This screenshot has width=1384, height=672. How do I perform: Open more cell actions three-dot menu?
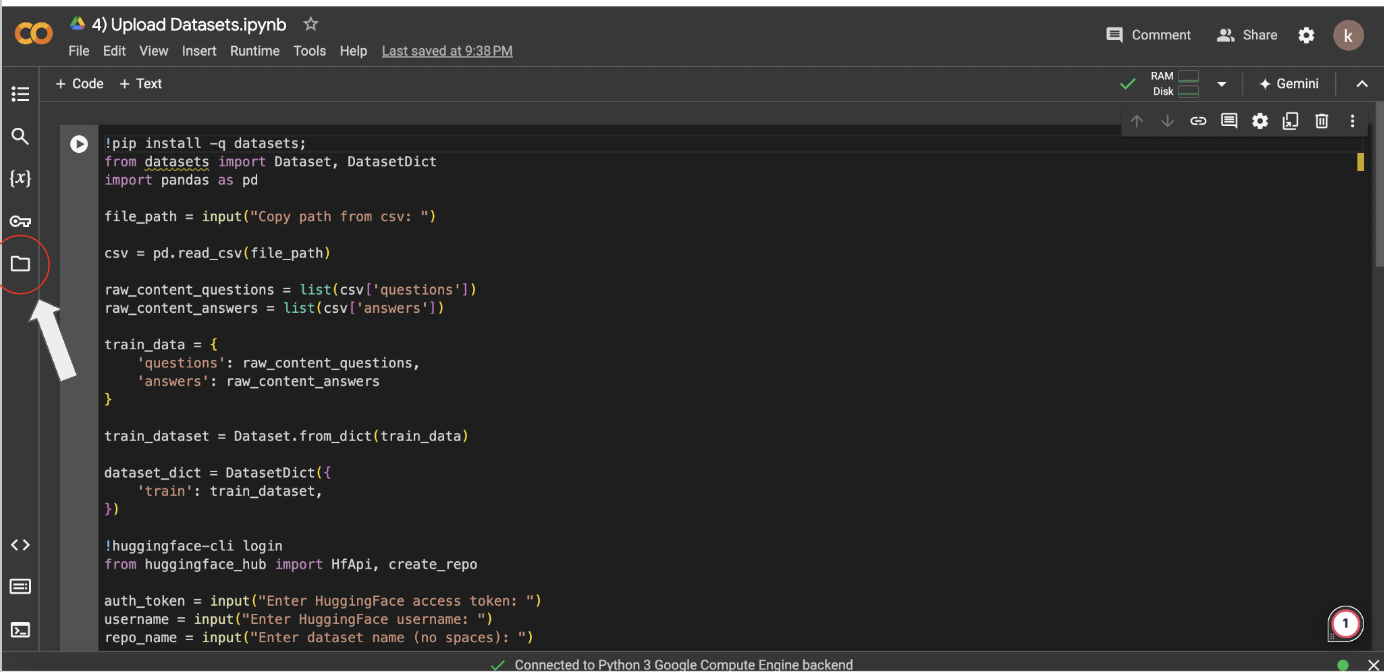(x=1352, y=121)
